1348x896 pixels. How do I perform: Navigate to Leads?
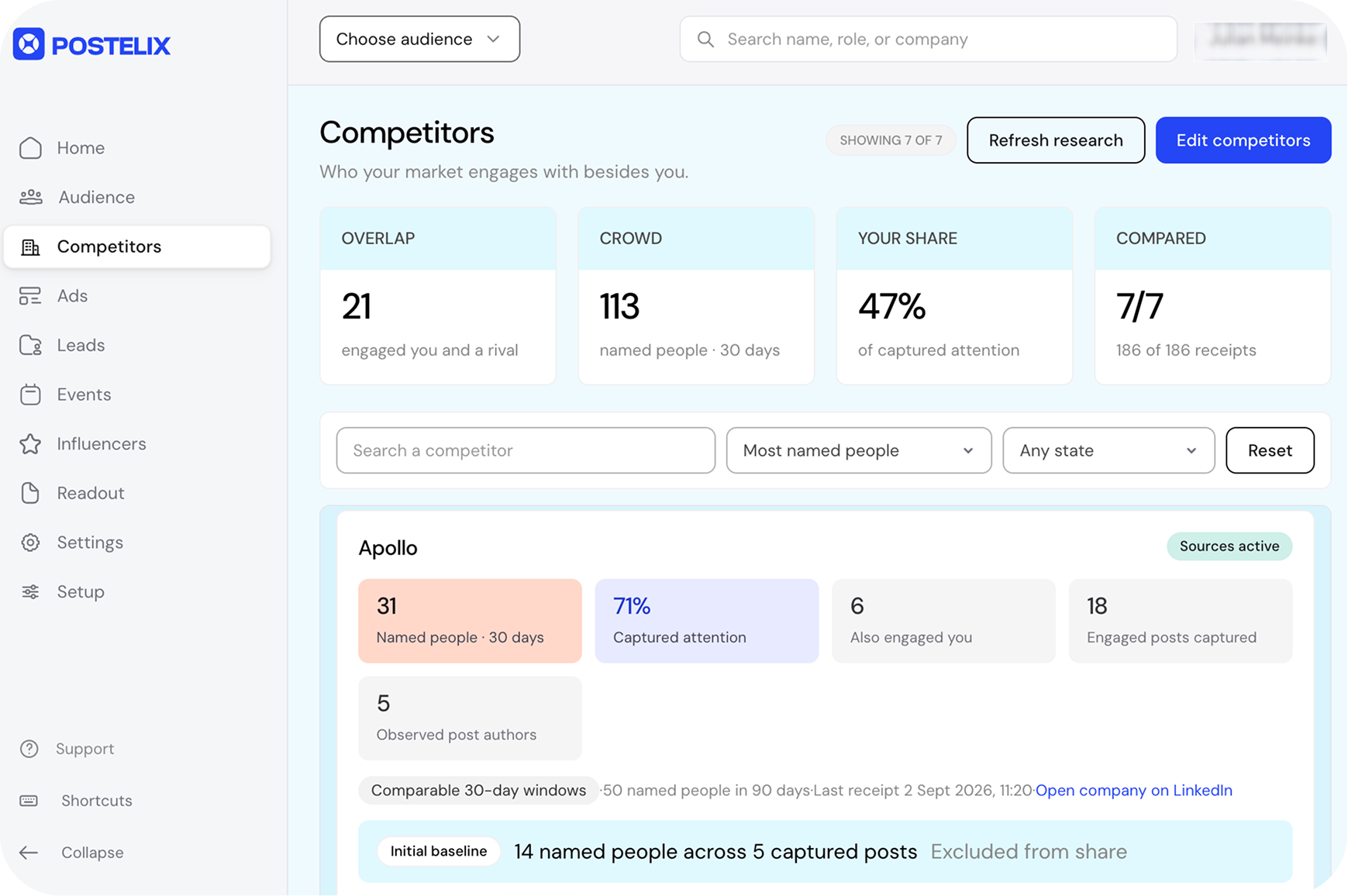pos(137,345)
